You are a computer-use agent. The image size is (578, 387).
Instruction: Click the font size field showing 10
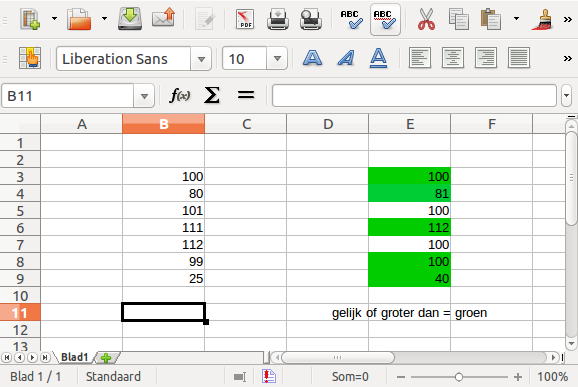coord(244,59)
